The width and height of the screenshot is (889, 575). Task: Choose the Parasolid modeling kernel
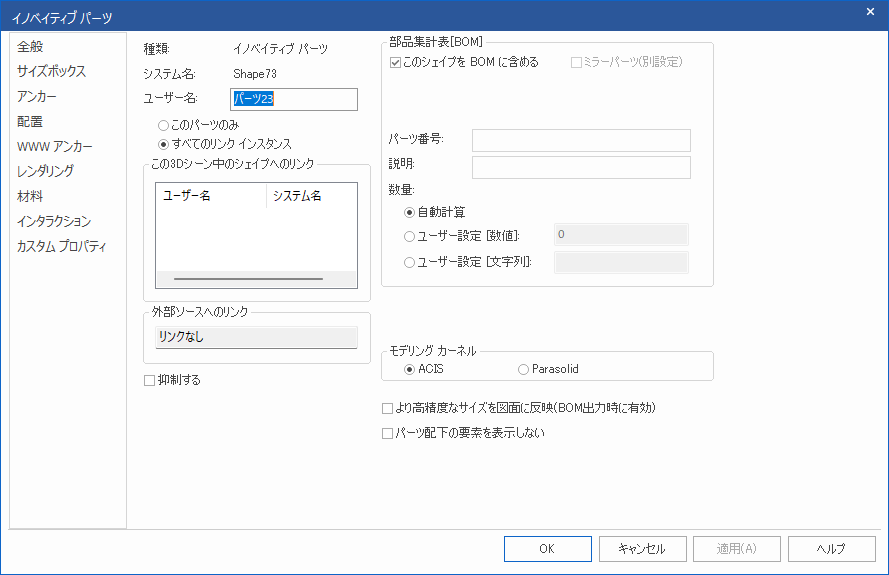pos(548,369)
